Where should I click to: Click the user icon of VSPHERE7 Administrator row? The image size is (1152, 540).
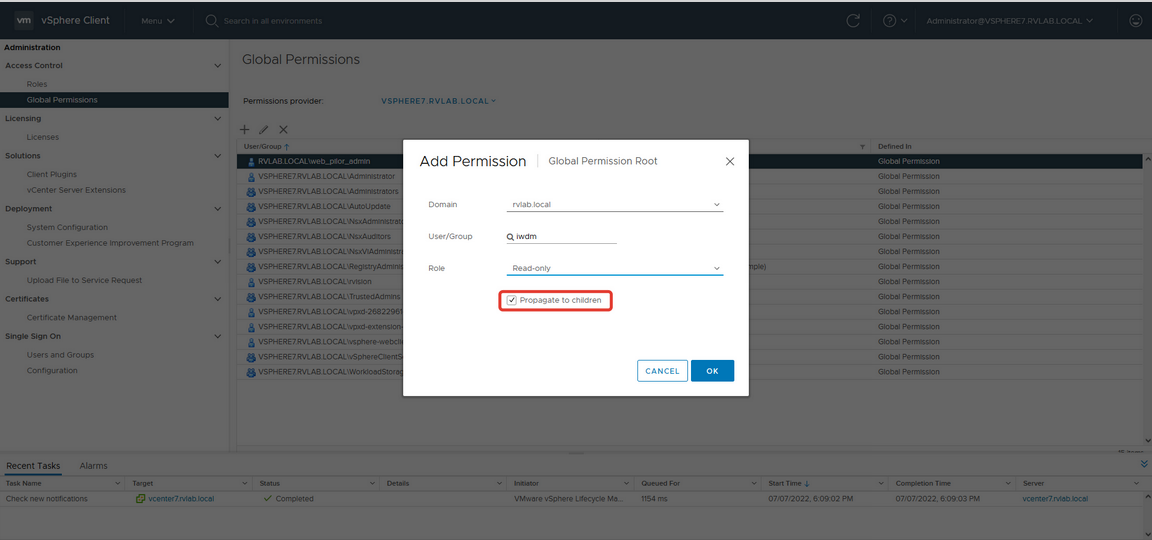tap(251, 176)
